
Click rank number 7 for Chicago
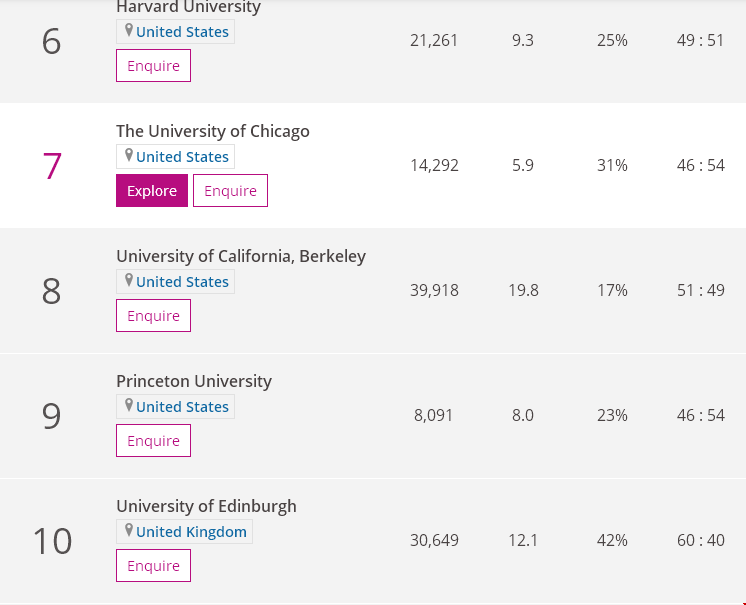[x=52, y=166]
